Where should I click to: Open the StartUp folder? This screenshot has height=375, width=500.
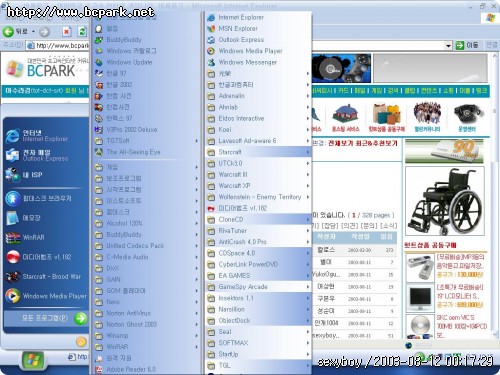coord(258,354)
